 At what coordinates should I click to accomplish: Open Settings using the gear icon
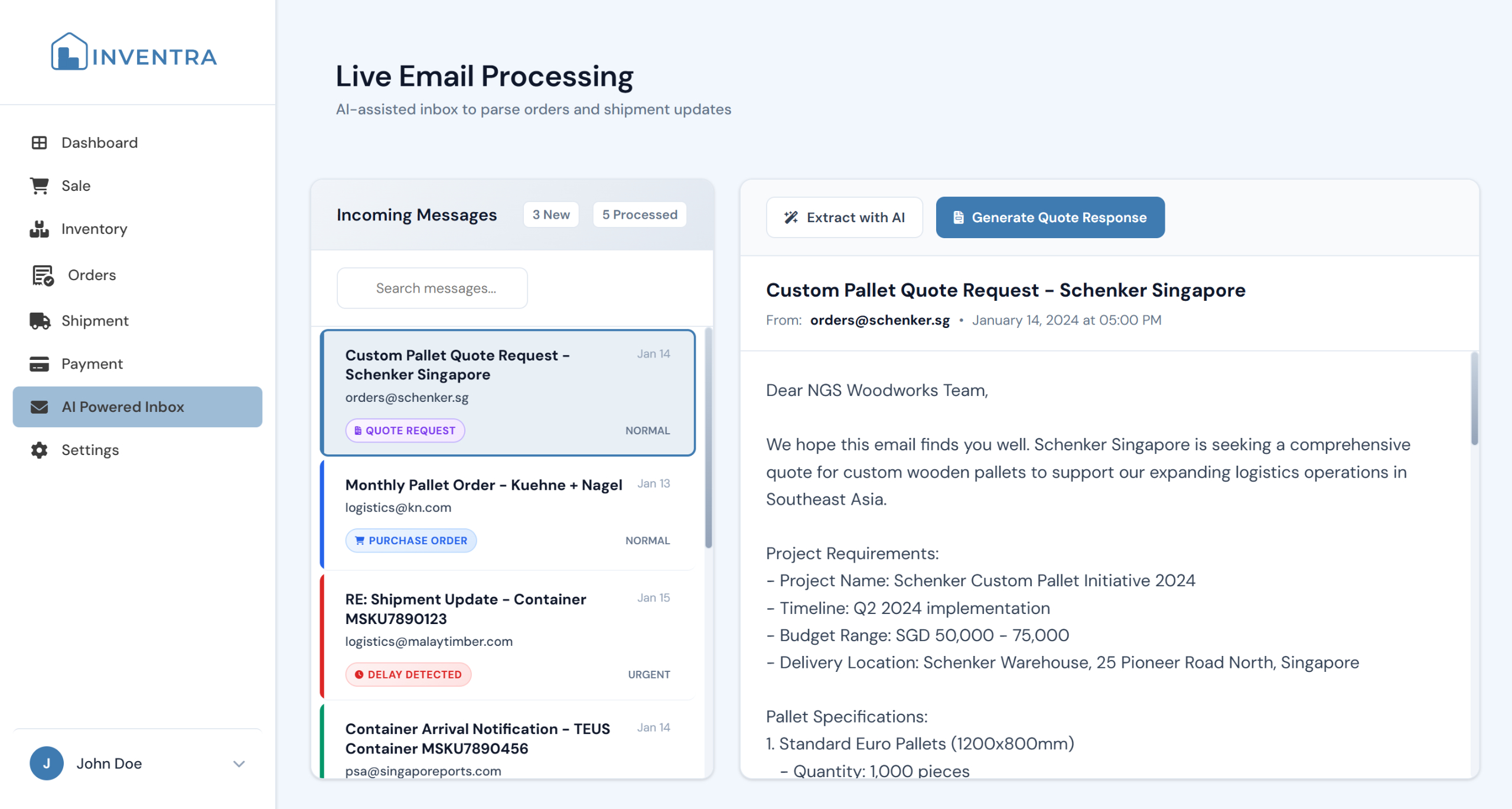[39, 450]
